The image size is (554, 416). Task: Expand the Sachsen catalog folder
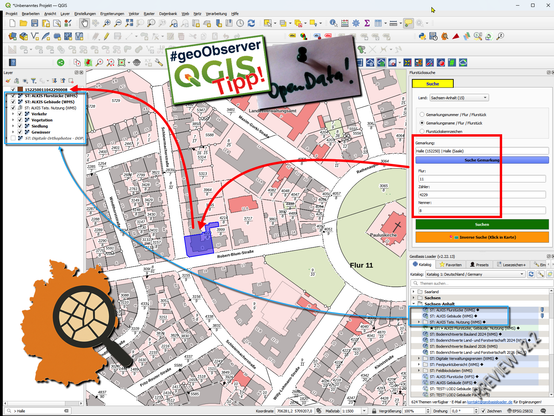[413, 298]
